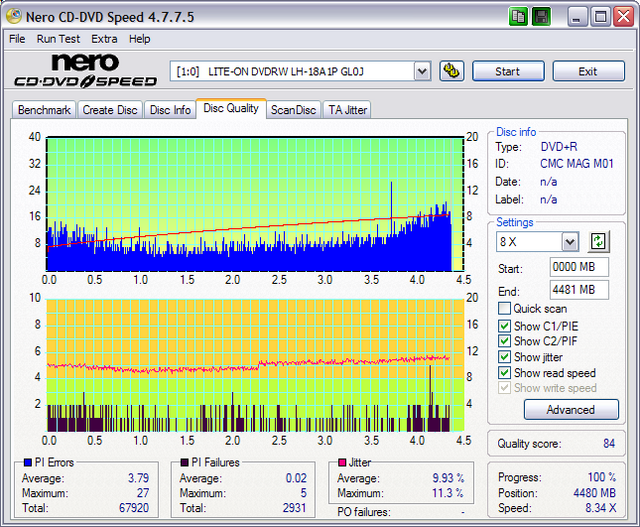Click PI Failures average value 0.02
This screenshot has height=527, width=640.
point(296,478)
